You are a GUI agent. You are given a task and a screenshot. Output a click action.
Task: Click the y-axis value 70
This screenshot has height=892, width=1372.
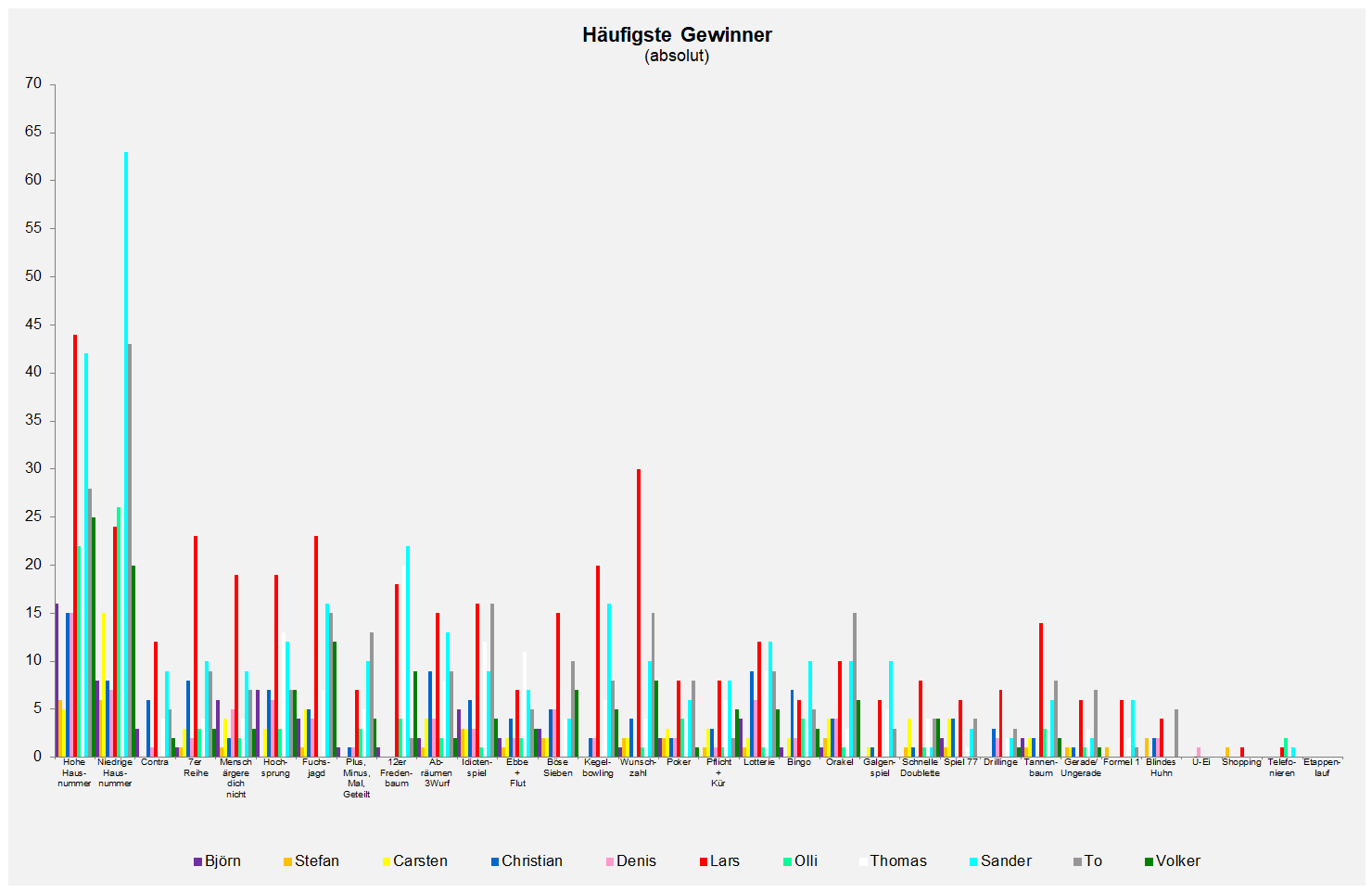[x=33, y=83]
